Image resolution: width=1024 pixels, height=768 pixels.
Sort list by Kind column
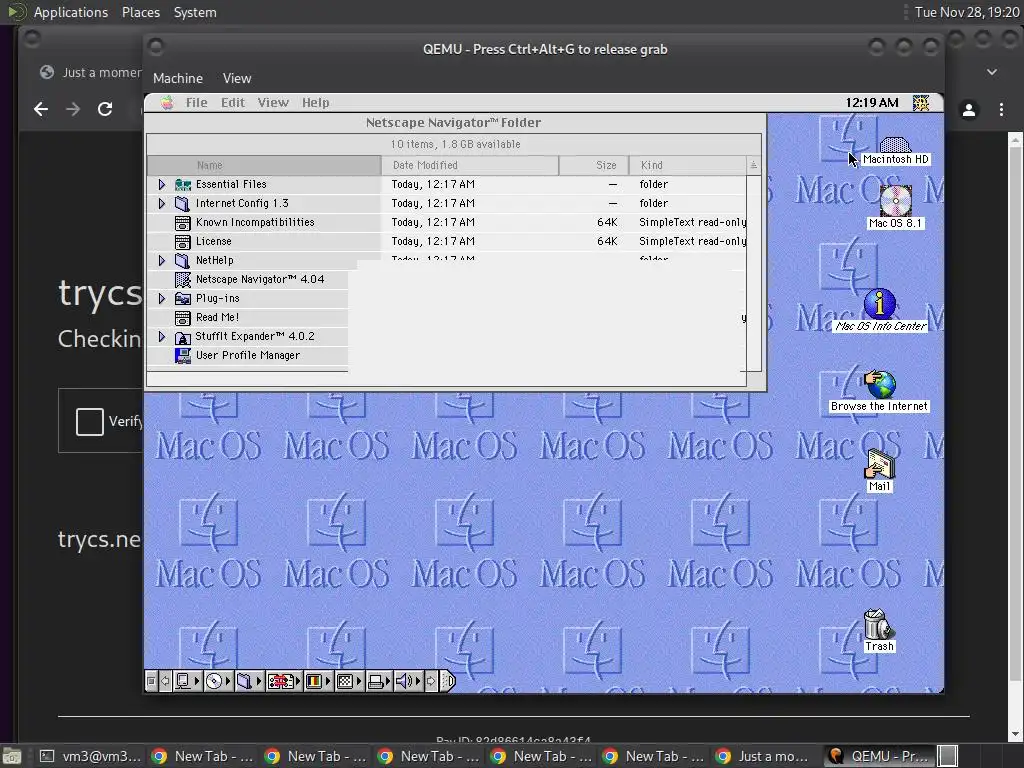coord(688,165)
